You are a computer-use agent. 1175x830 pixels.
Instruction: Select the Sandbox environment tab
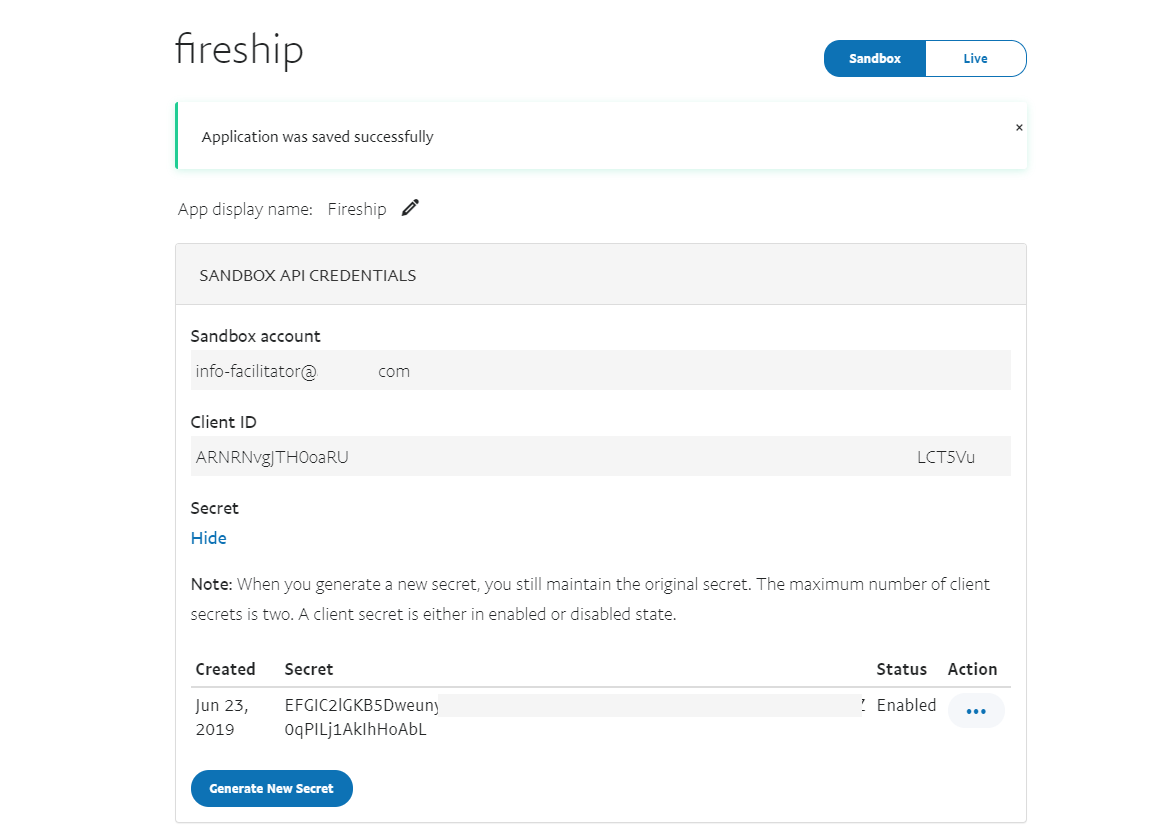(874, 58)
